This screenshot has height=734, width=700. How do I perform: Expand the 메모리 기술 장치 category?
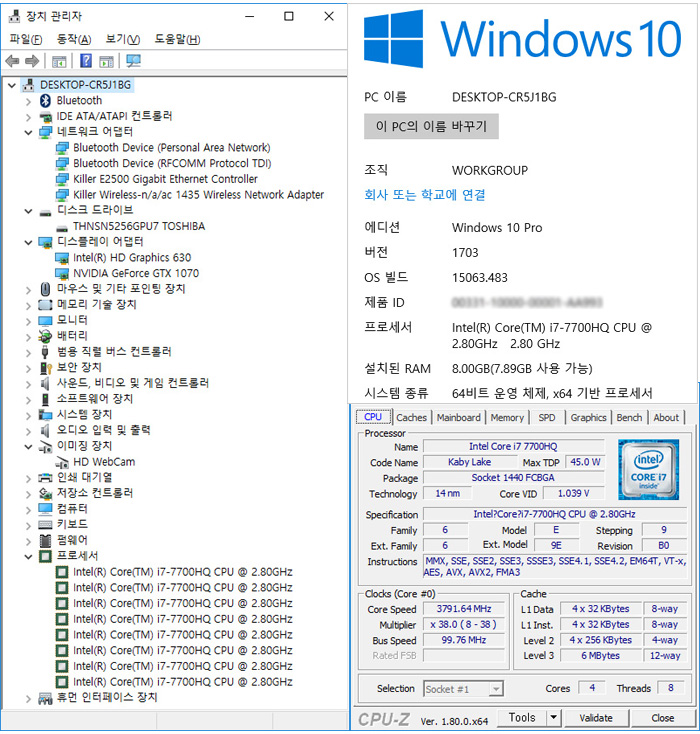coord(29,306)
